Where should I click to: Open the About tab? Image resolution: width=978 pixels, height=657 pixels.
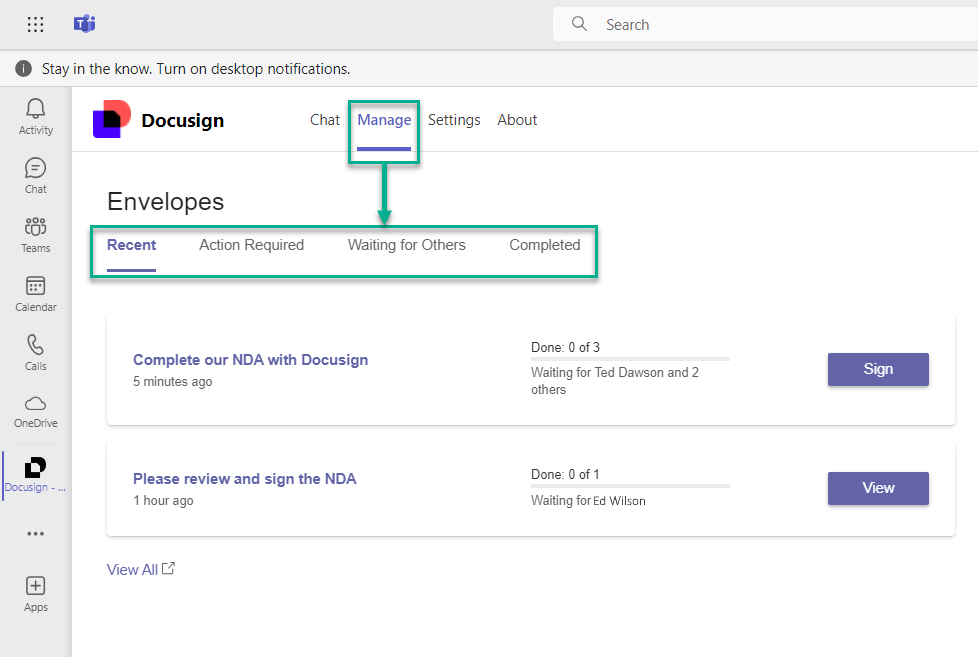click(x=517, y=120)
